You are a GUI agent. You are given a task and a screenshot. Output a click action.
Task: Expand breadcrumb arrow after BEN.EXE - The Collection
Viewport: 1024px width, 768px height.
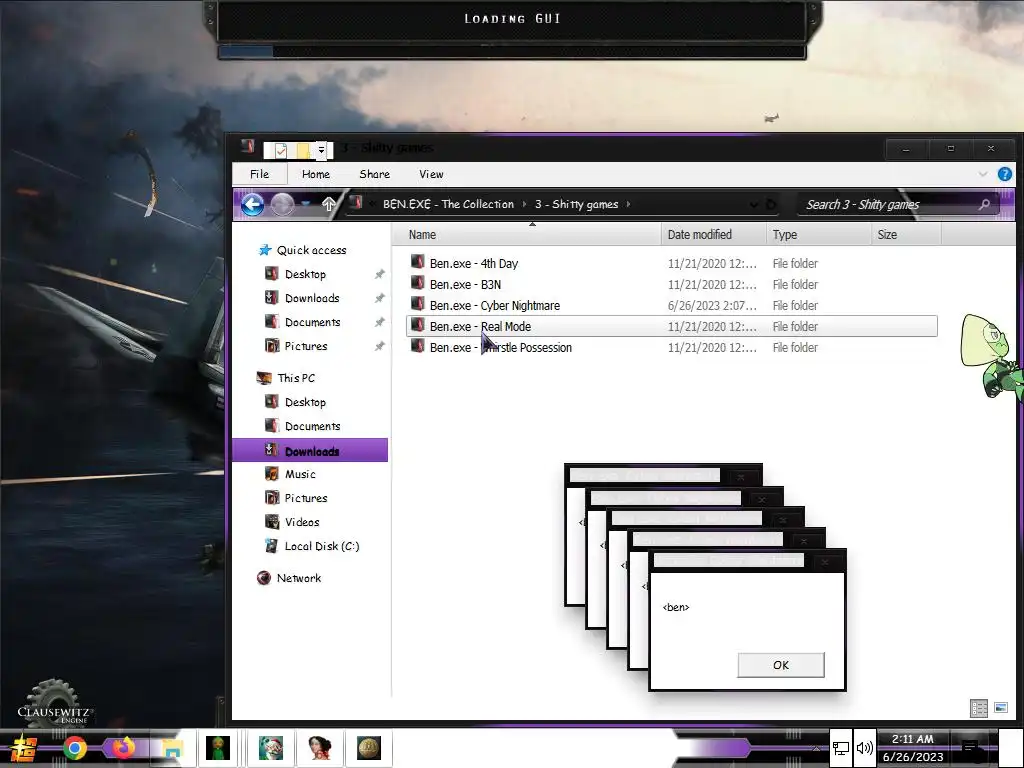[x=524, y=204]
